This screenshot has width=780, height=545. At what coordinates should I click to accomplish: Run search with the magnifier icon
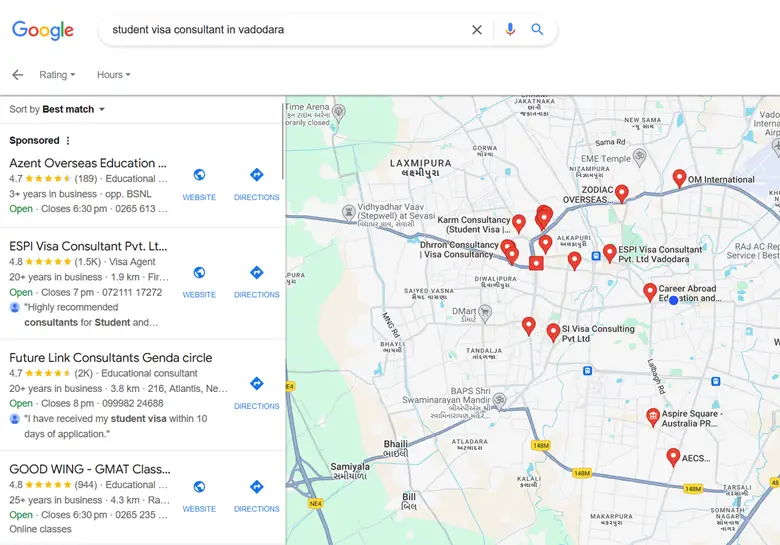pos(537,29)
